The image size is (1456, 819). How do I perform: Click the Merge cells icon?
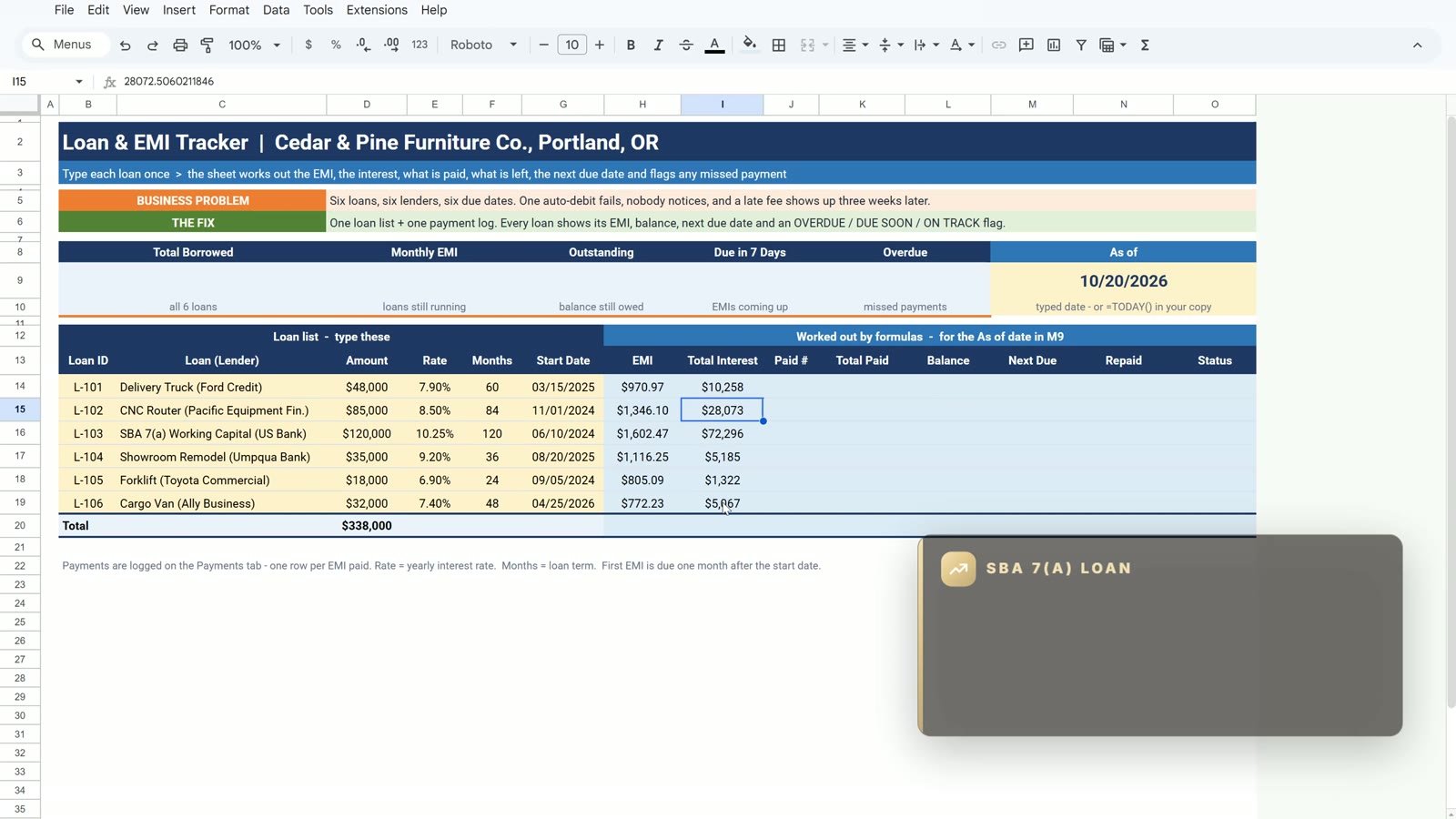click(807, 45)
